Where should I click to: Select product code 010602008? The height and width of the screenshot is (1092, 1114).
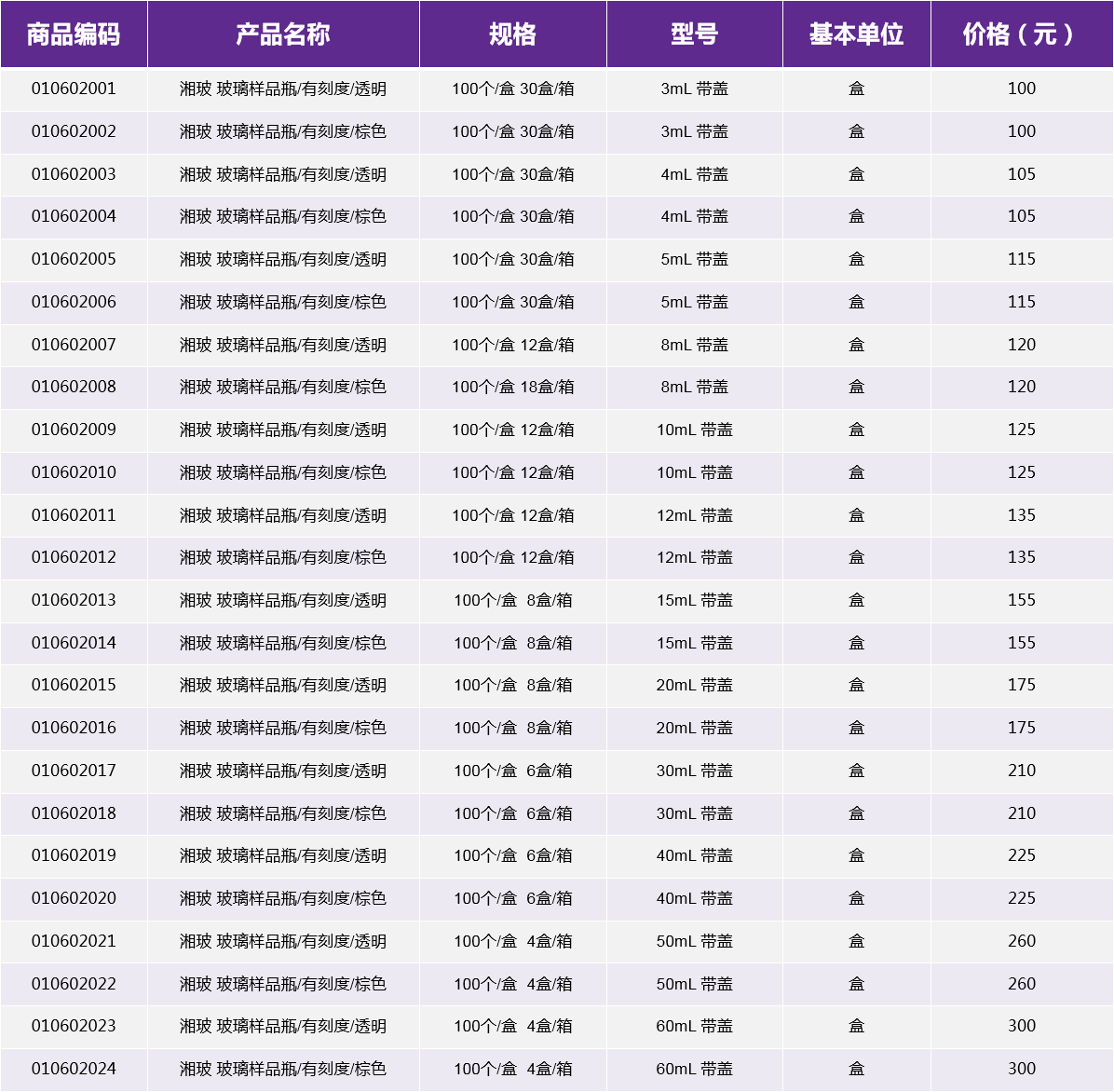point(74,387)
